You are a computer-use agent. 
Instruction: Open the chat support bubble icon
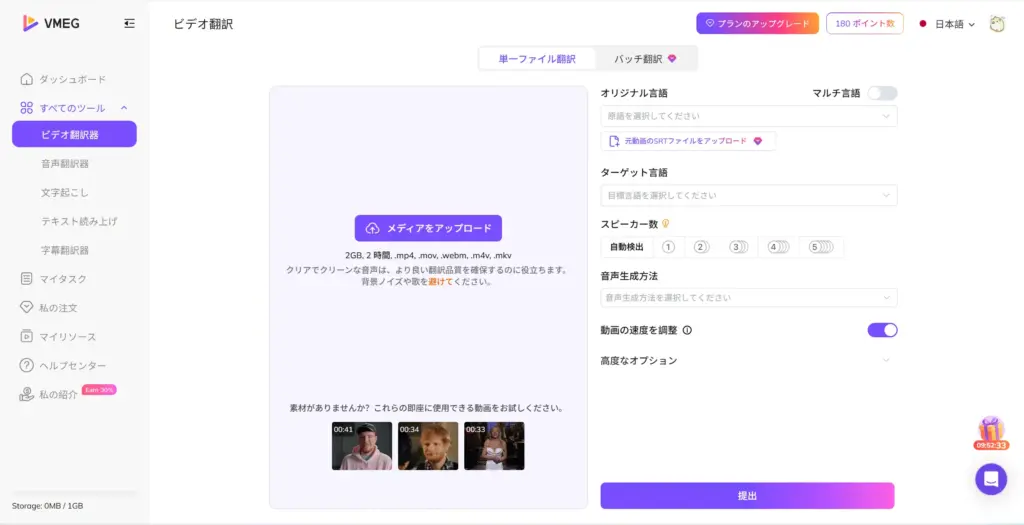[990, 479]
